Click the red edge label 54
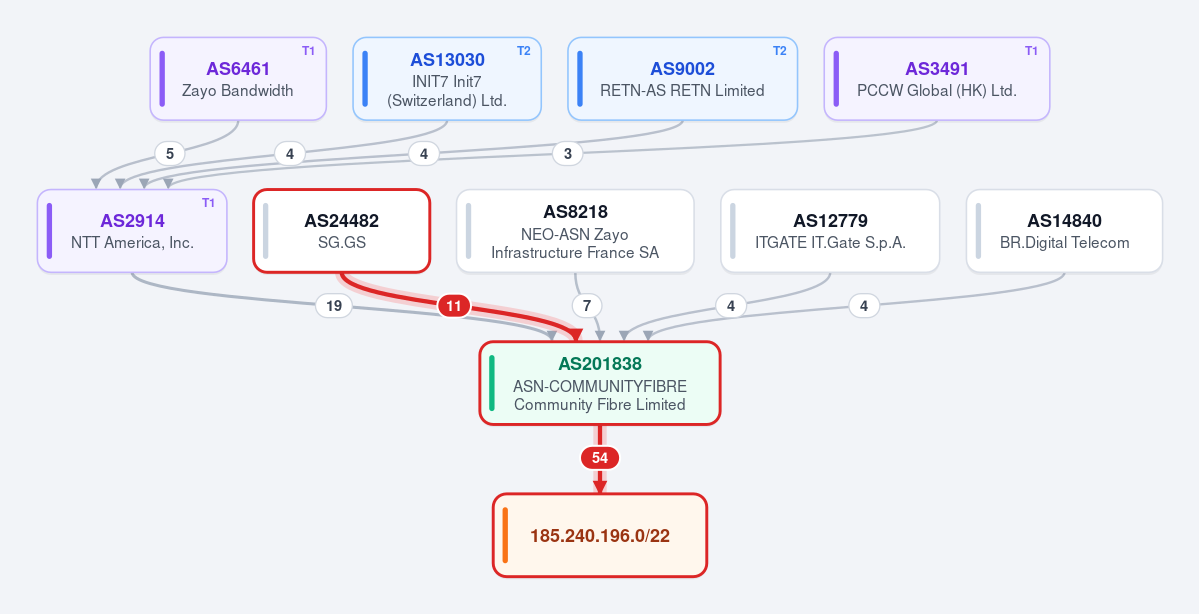 tap(600, 458)
